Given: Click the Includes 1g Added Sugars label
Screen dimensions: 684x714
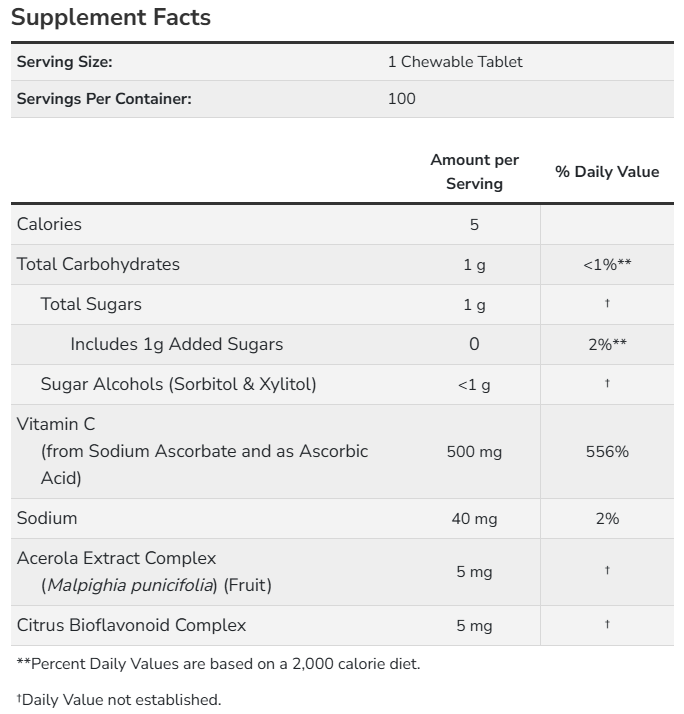Looking at the screenshot, I should coord(176,344).
